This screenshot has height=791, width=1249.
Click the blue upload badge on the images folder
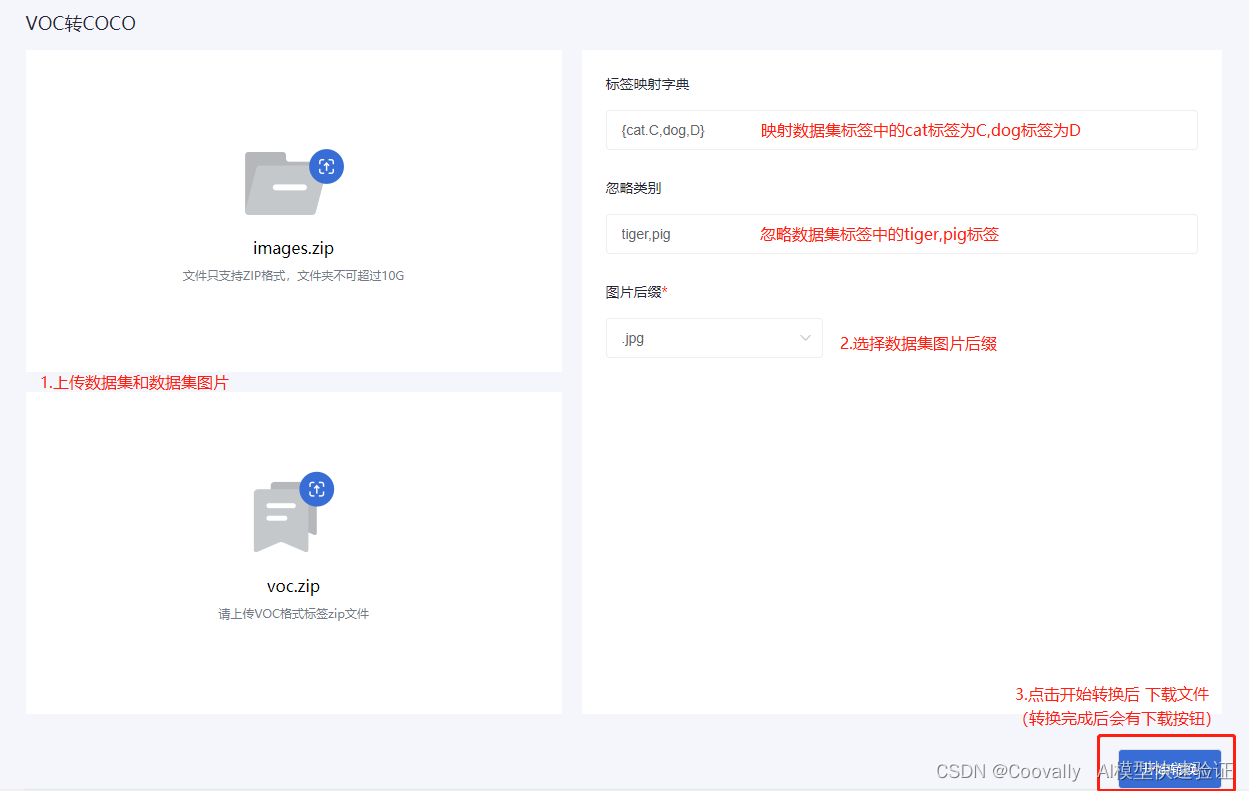click(x=327, y=167)
